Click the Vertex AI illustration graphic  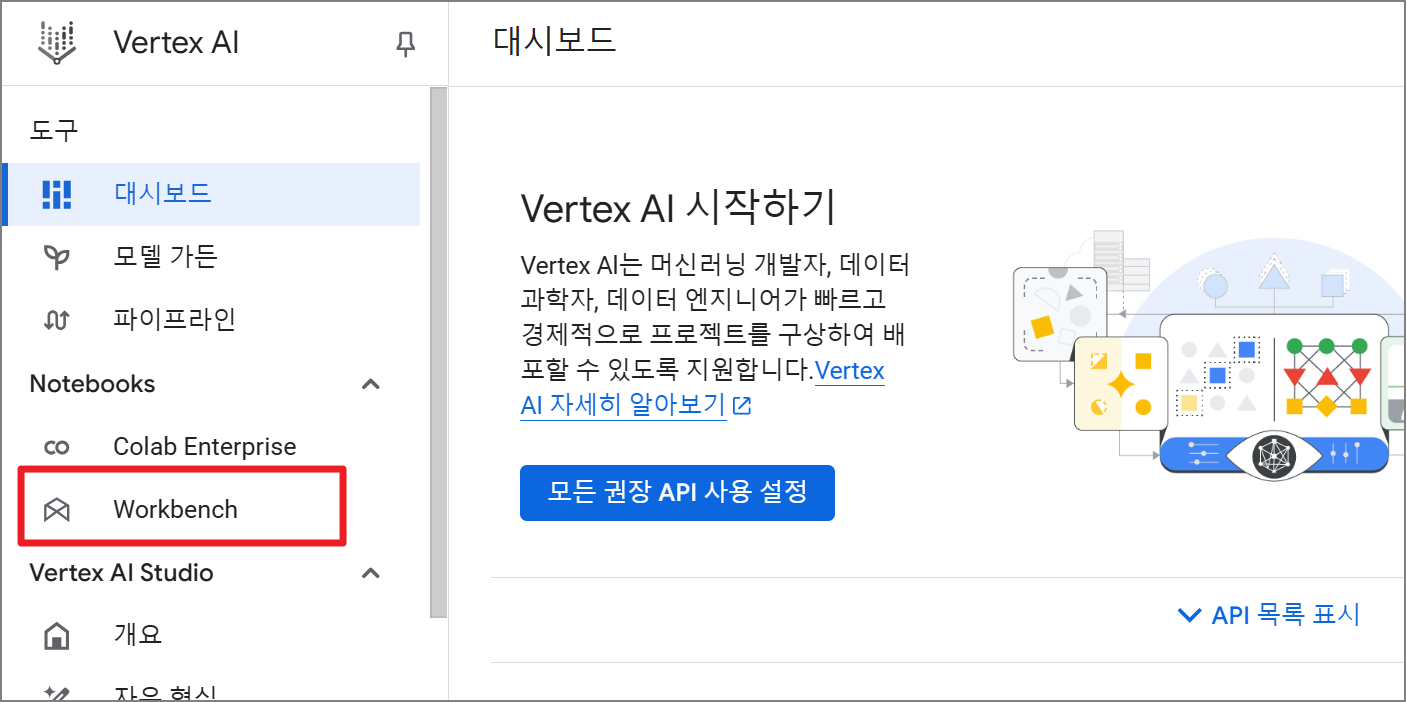coord(1208,354)
